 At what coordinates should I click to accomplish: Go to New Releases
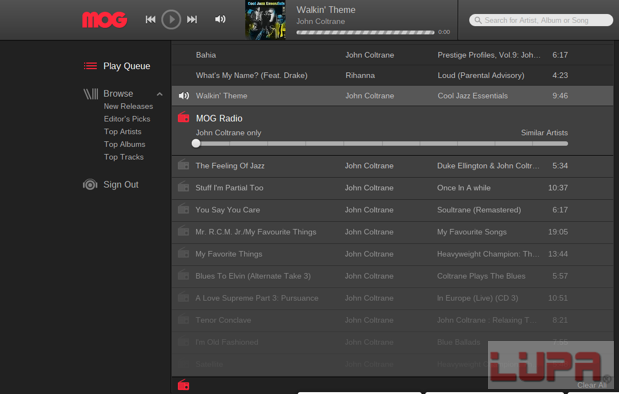pyautogui.click(x=128, y=106)
